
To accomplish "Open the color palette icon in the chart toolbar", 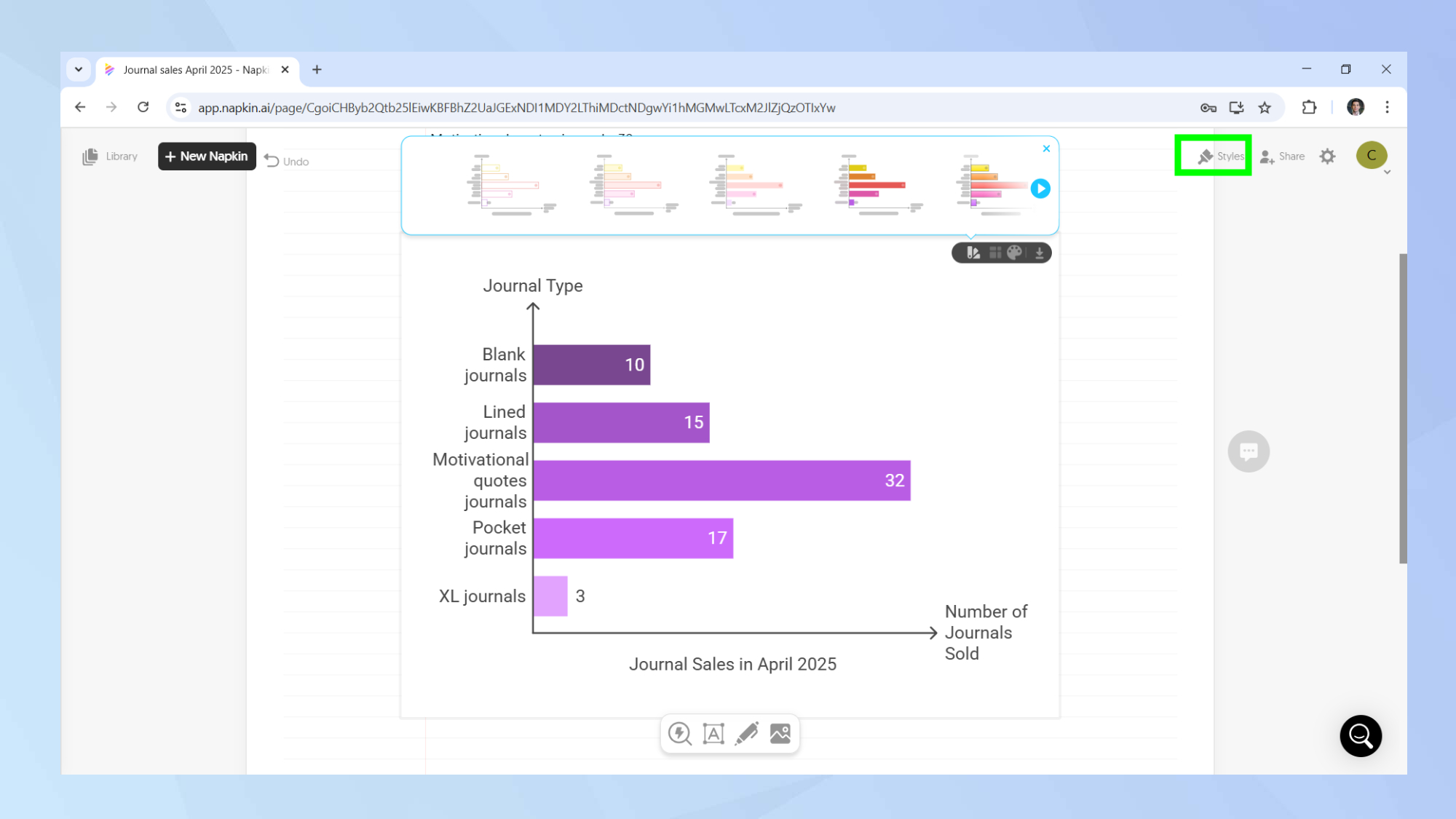I will [x=1015, y=253].
